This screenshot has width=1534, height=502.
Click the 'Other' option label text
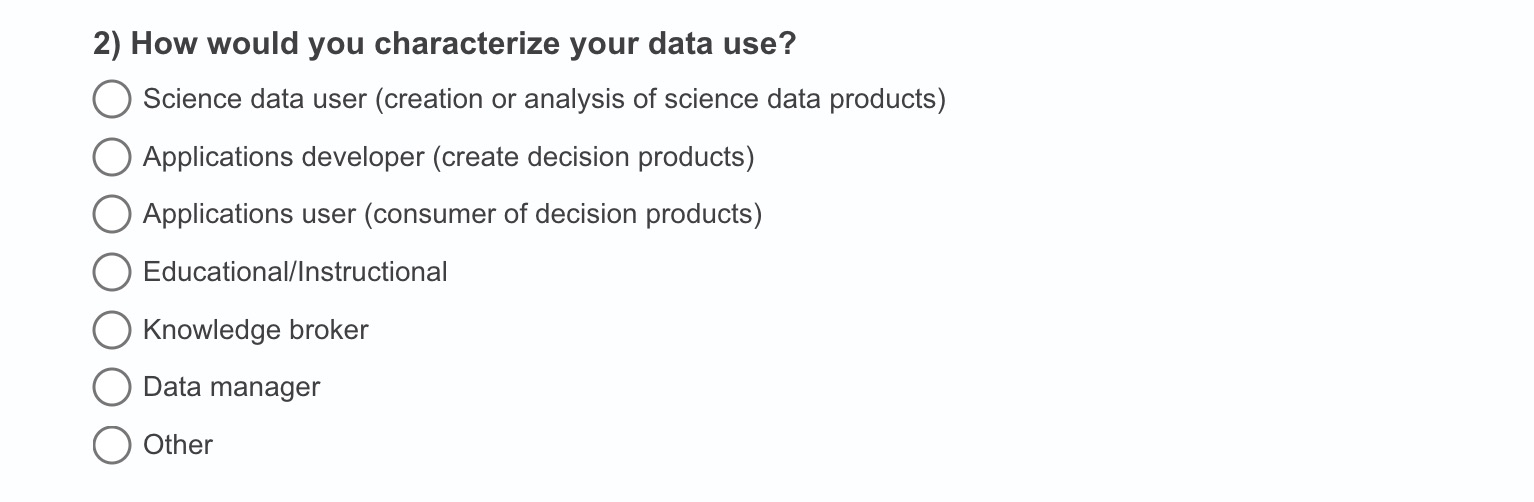click(178, 445)
